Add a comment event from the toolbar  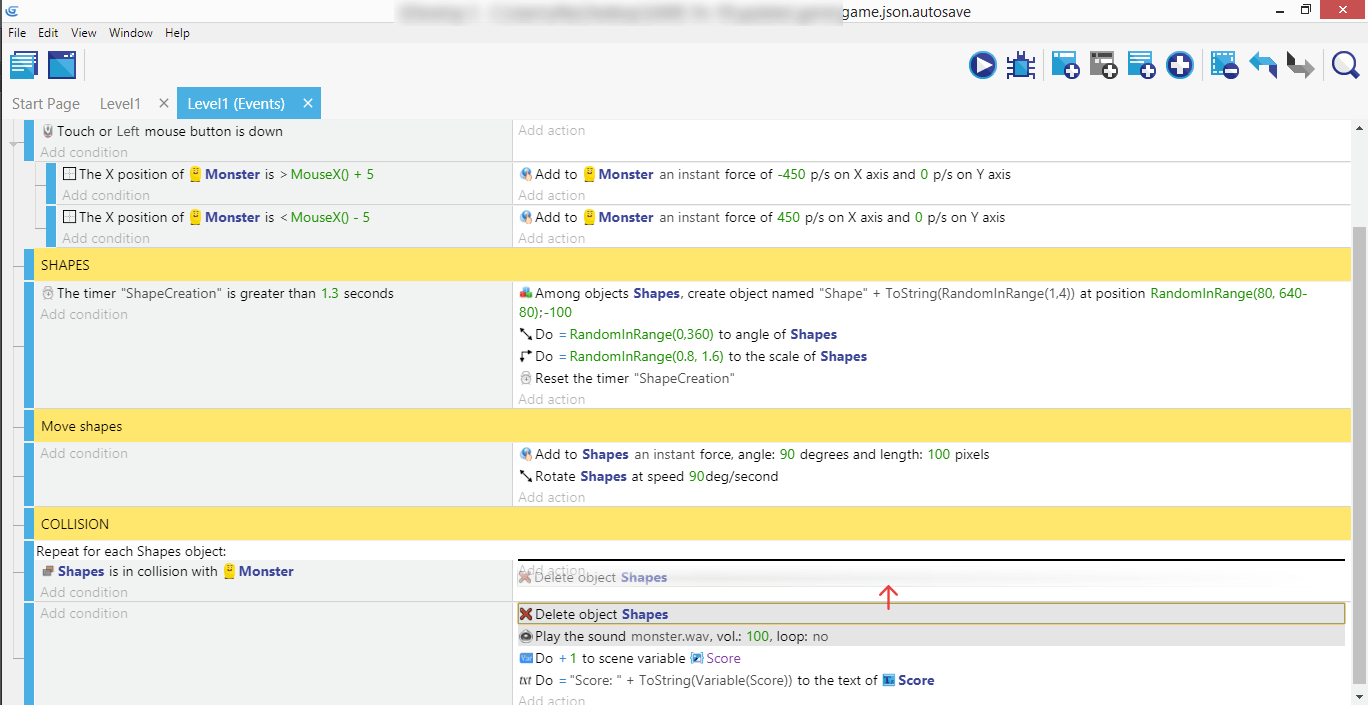[x=1141, y=66]
